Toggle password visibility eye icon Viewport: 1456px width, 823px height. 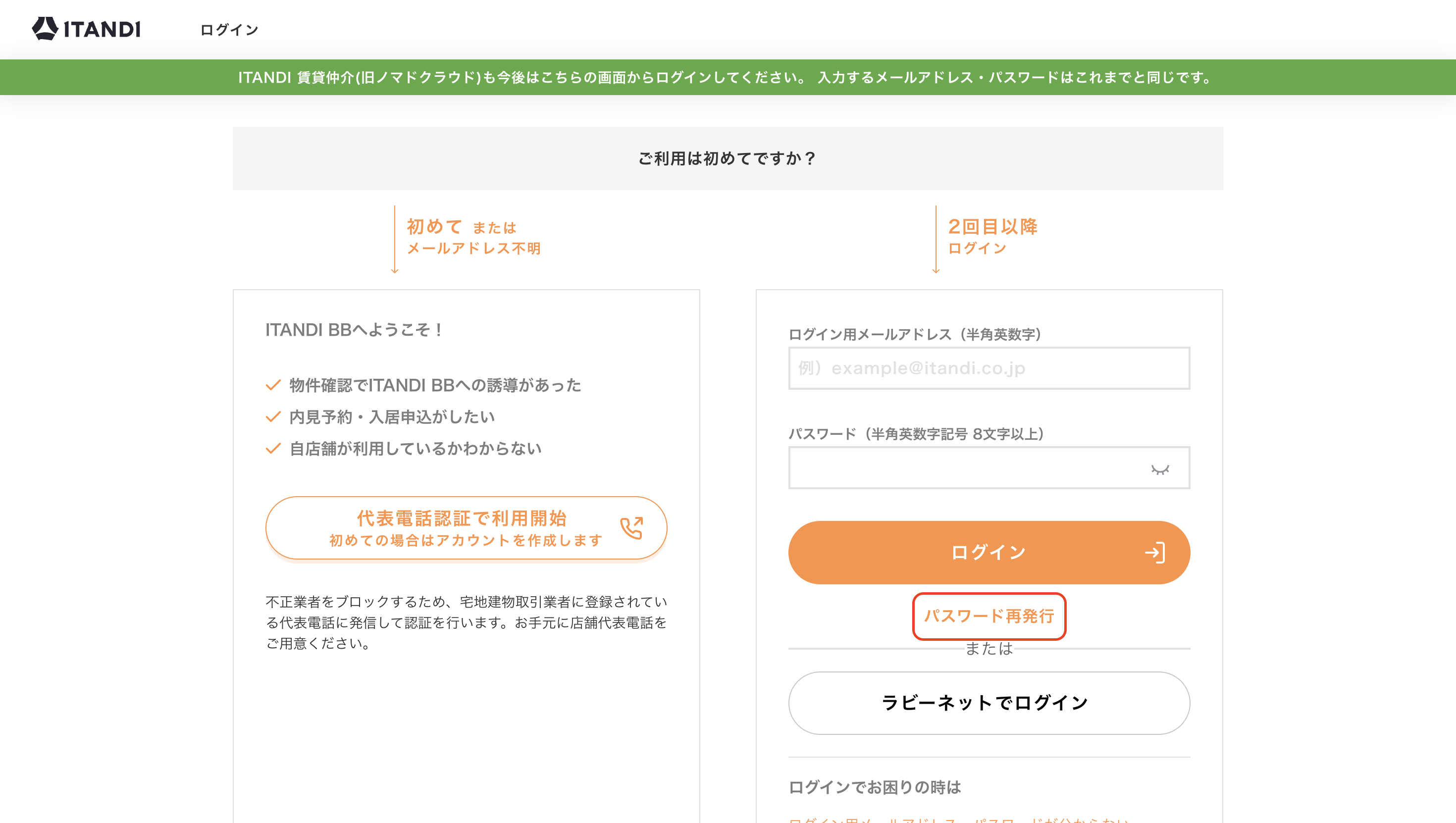[x=1160, y=469]
